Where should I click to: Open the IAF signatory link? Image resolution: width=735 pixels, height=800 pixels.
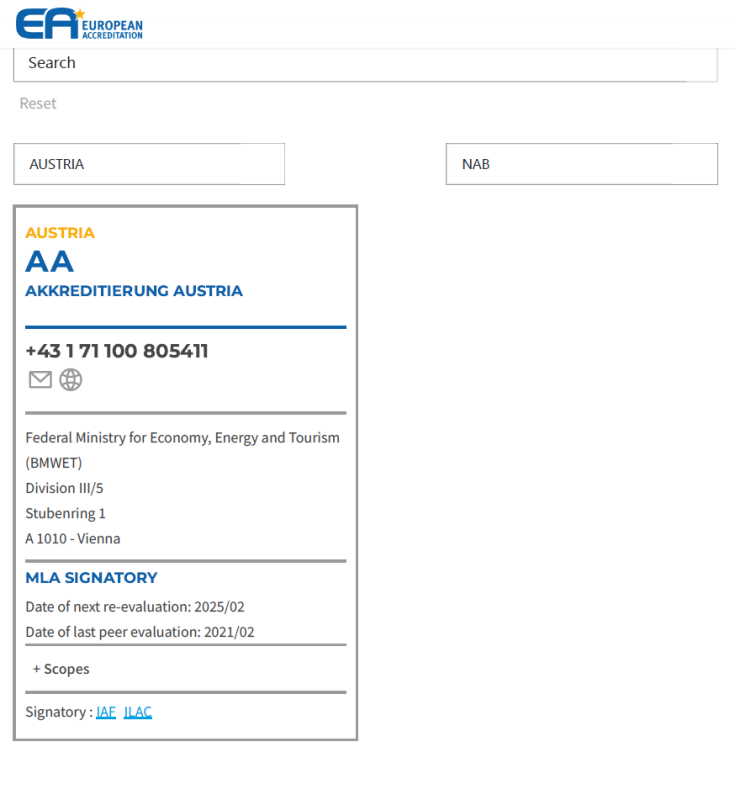[106, 712]
